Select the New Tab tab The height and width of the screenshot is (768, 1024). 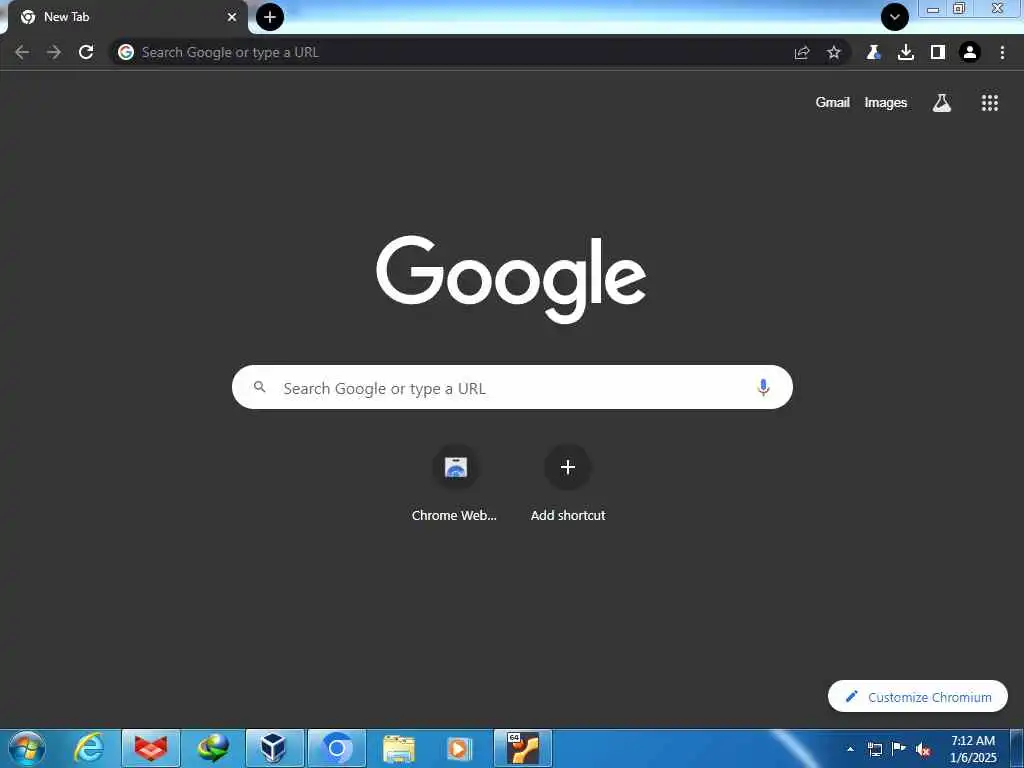(127, 17)
